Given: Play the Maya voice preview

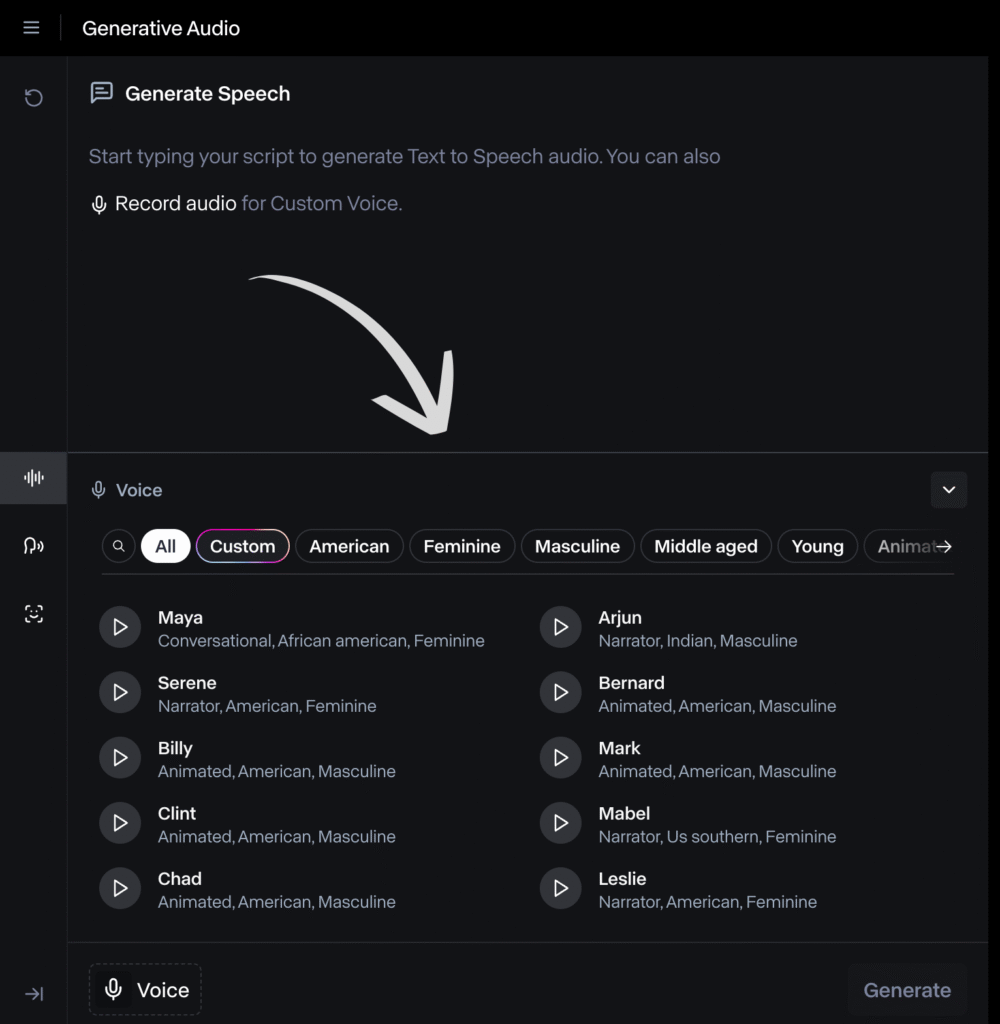Looking at the screenshot, I should click(x=120, y=627).
